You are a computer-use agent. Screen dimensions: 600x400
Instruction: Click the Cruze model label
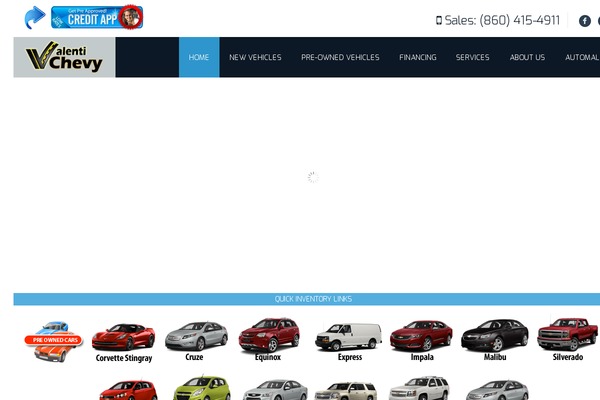[x=194, y=357]
